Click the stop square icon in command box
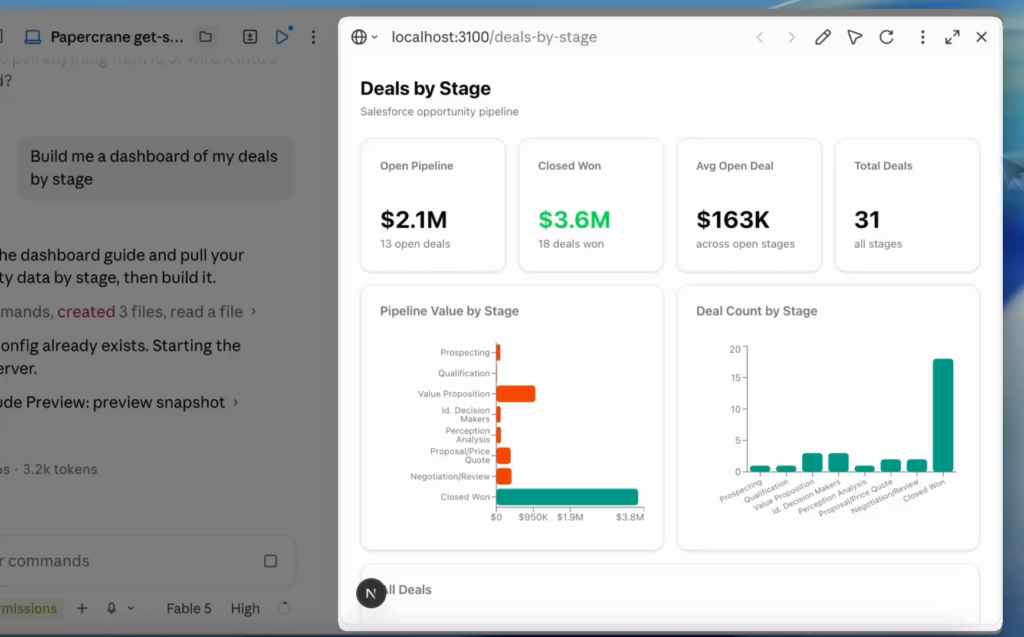 (270, 561)
